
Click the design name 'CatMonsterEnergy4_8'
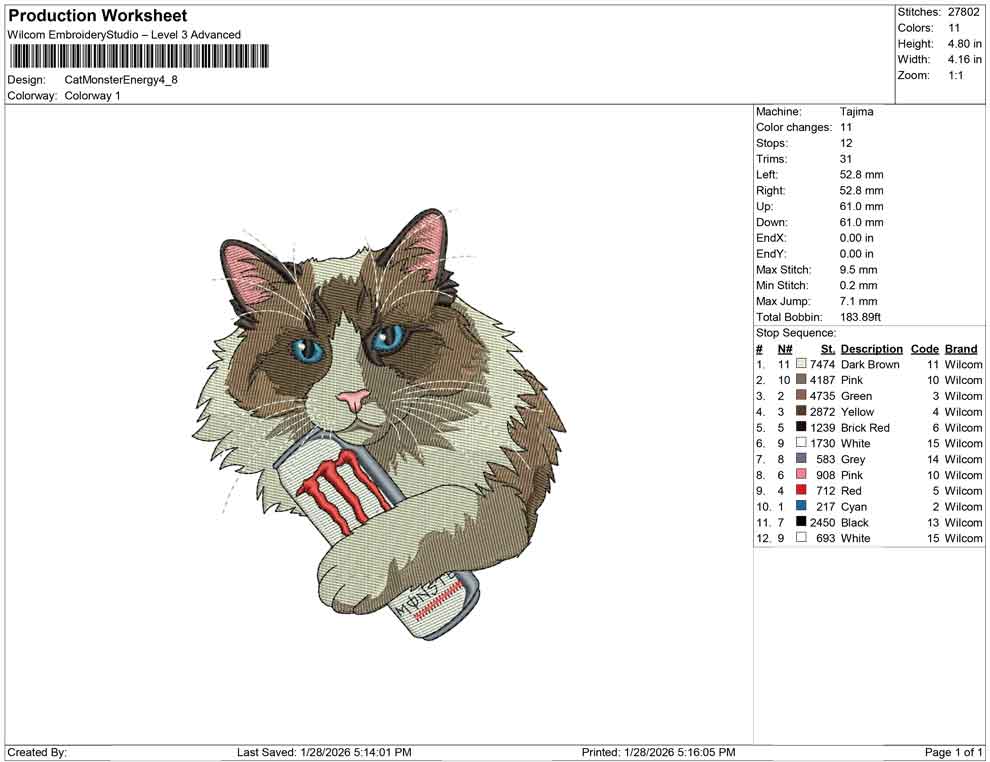click(121, 80)
